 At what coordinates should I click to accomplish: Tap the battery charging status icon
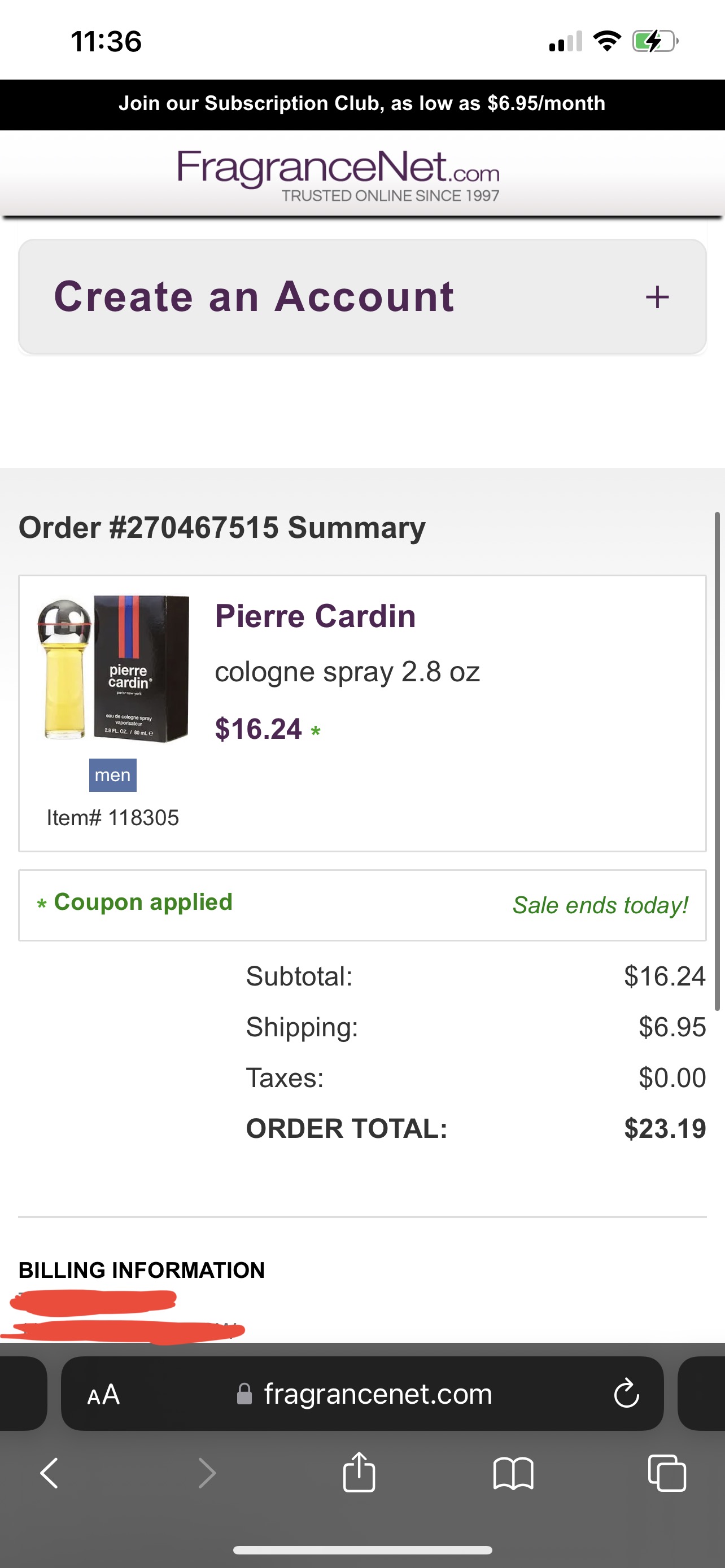click(654, 41)
